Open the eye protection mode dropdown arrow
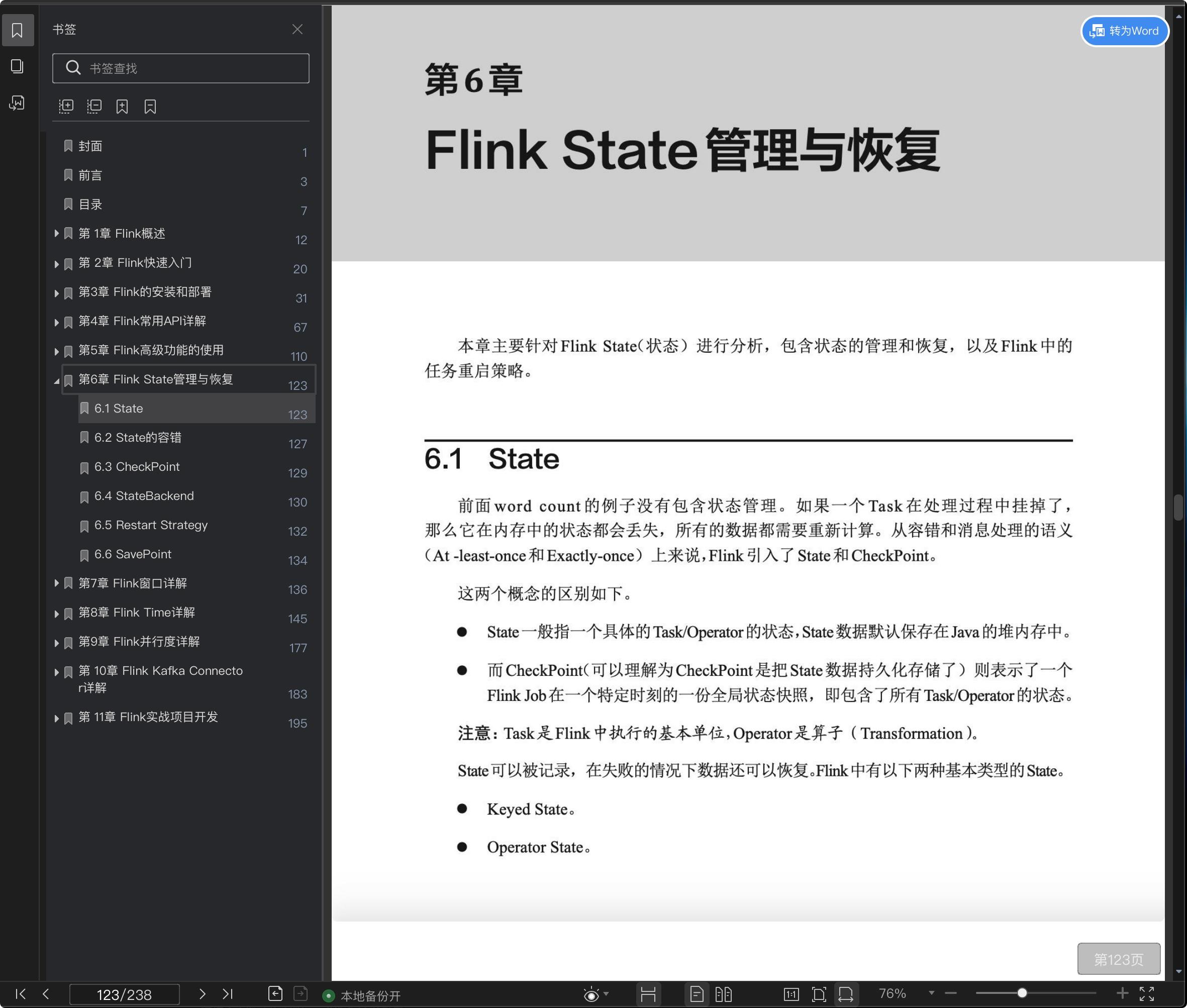1187x1008 pixels. (x=607, y=994)
